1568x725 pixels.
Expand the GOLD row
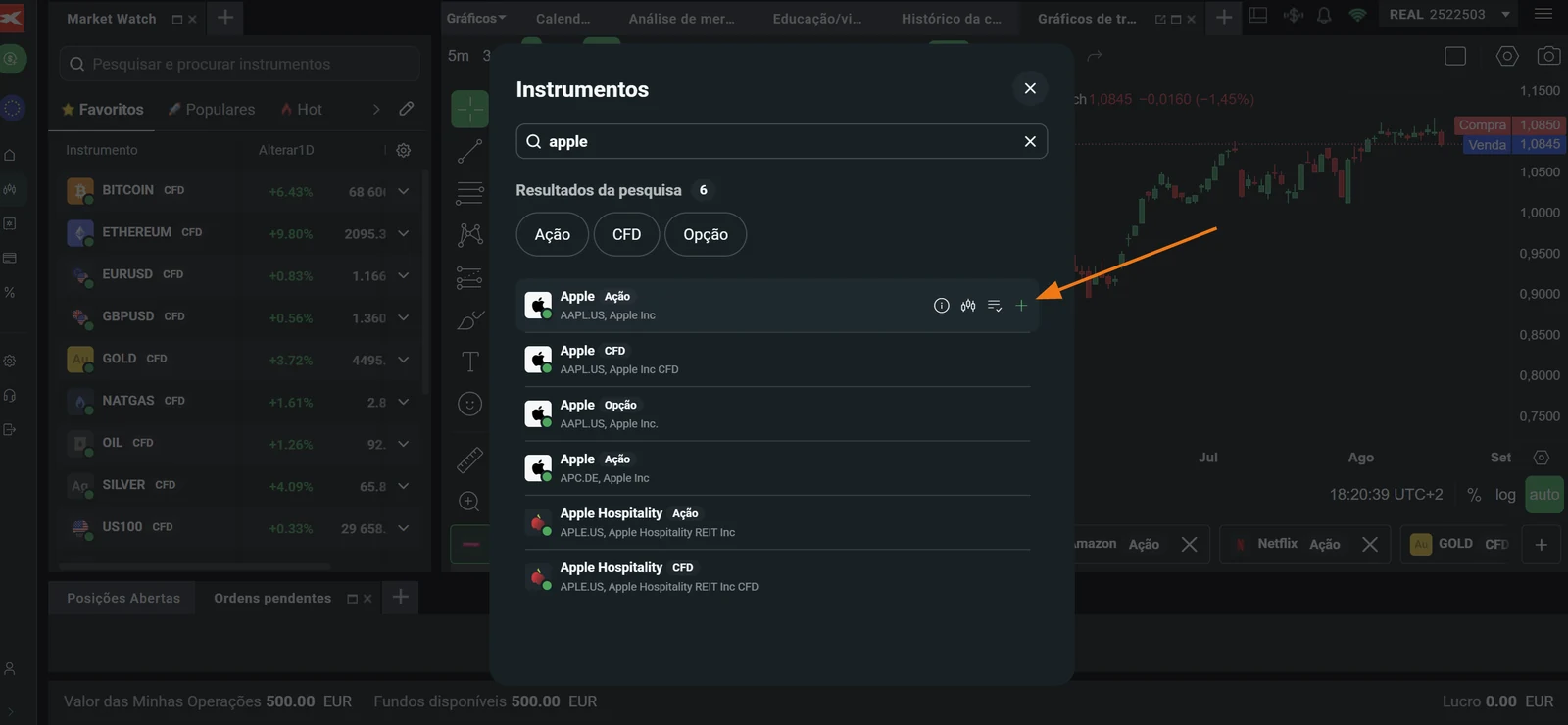pos(403,360)
